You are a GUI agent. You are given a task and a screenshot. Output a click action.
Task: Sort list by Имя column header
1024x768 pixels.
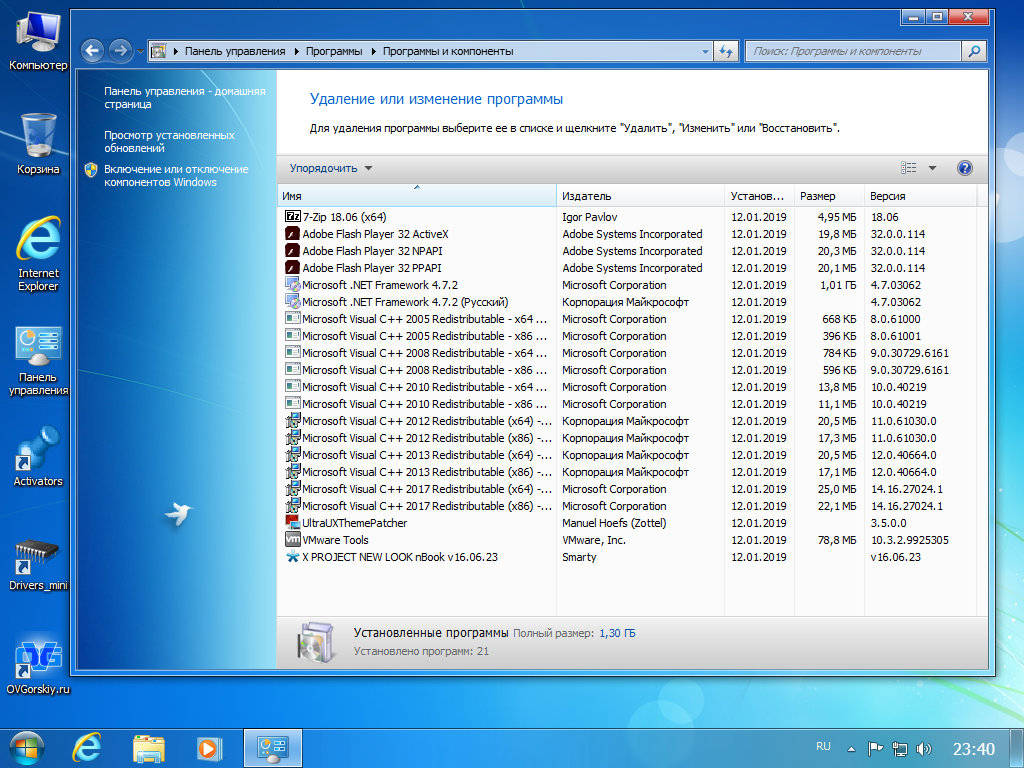417,196
